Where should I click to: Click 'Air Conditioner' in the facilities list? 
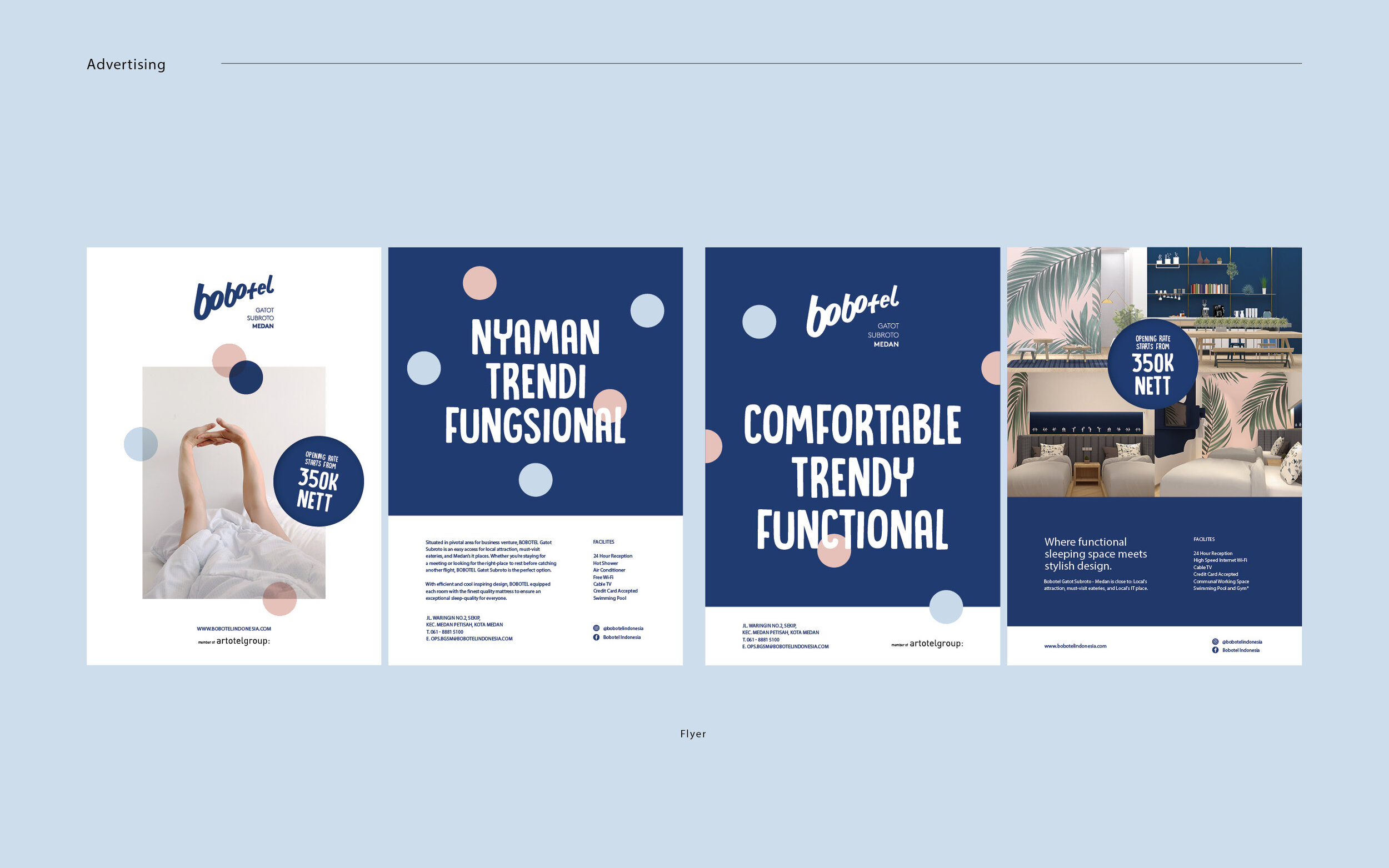pos(608,570)
